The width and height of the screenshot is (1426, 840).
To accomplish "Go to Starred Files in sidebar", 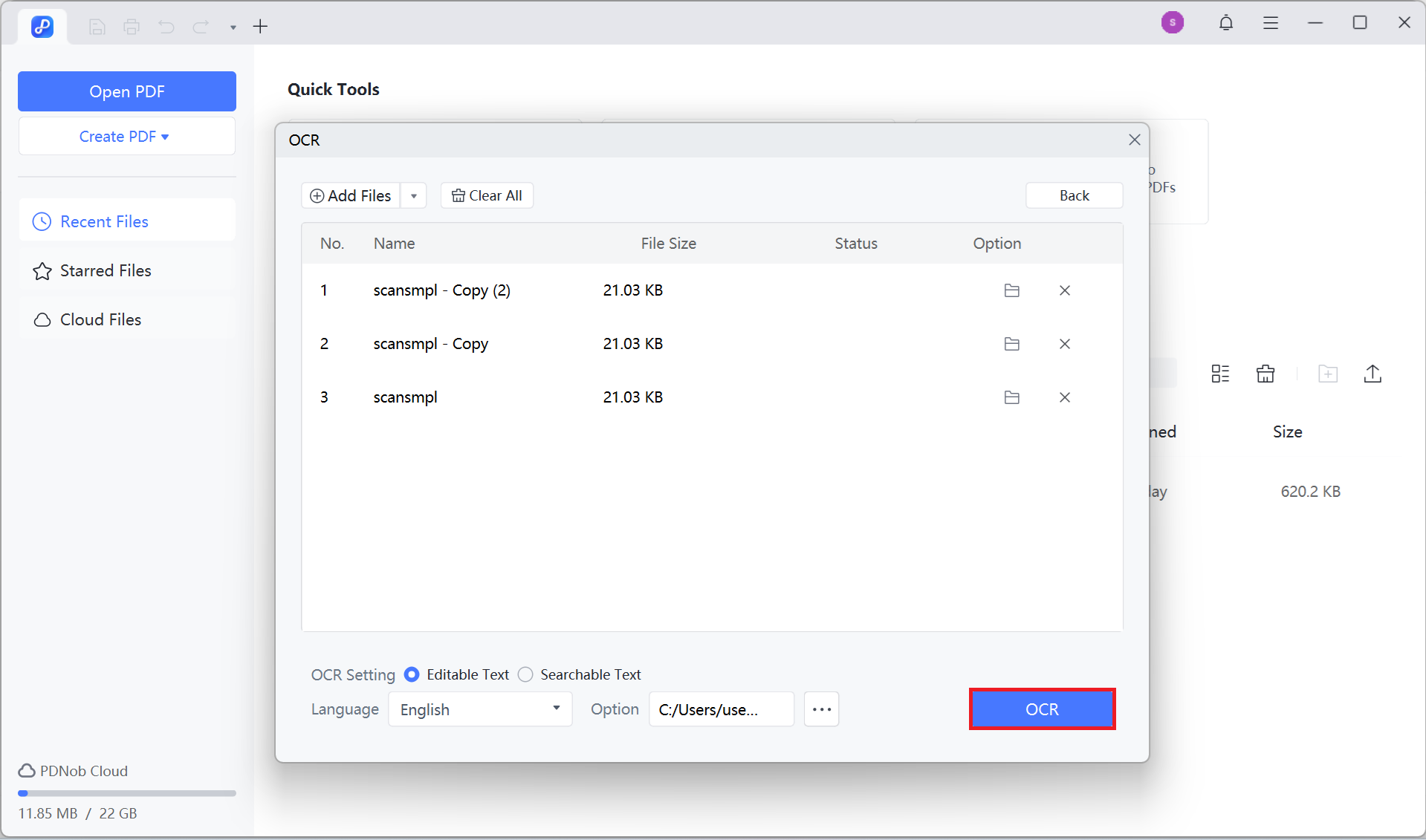I will pos(106,271).
